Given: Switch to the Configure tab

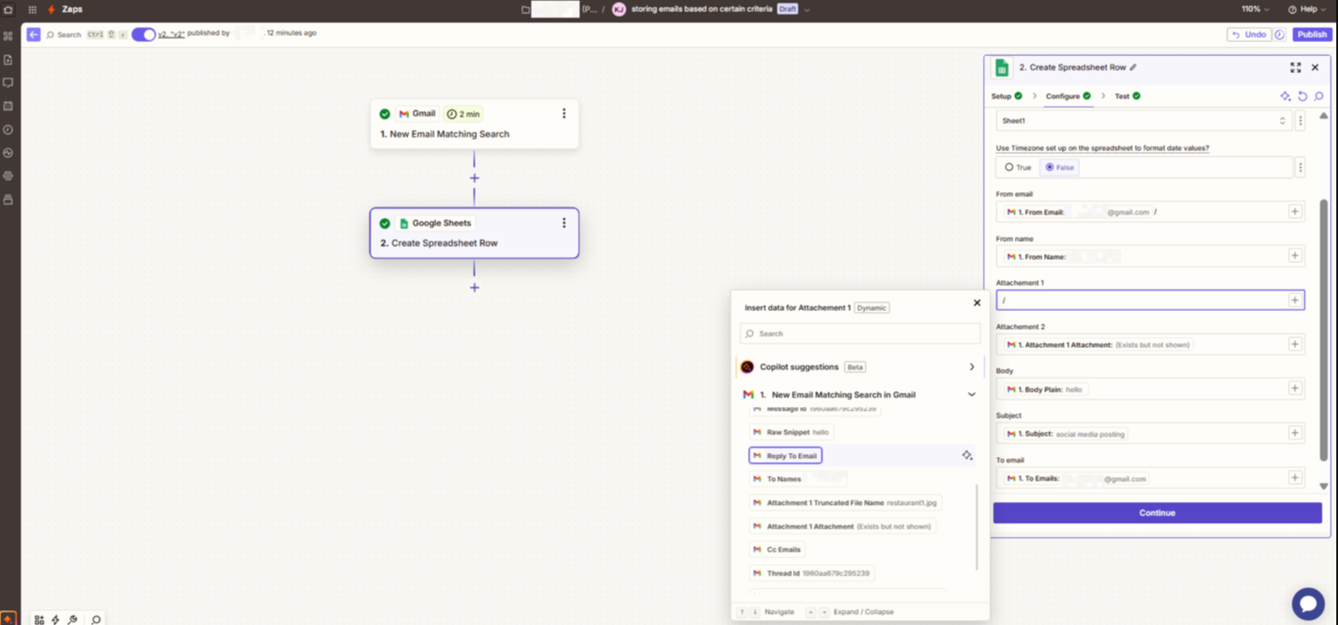Looking at the screenshot, I should pyautogui.click(x=1068, y=96).
